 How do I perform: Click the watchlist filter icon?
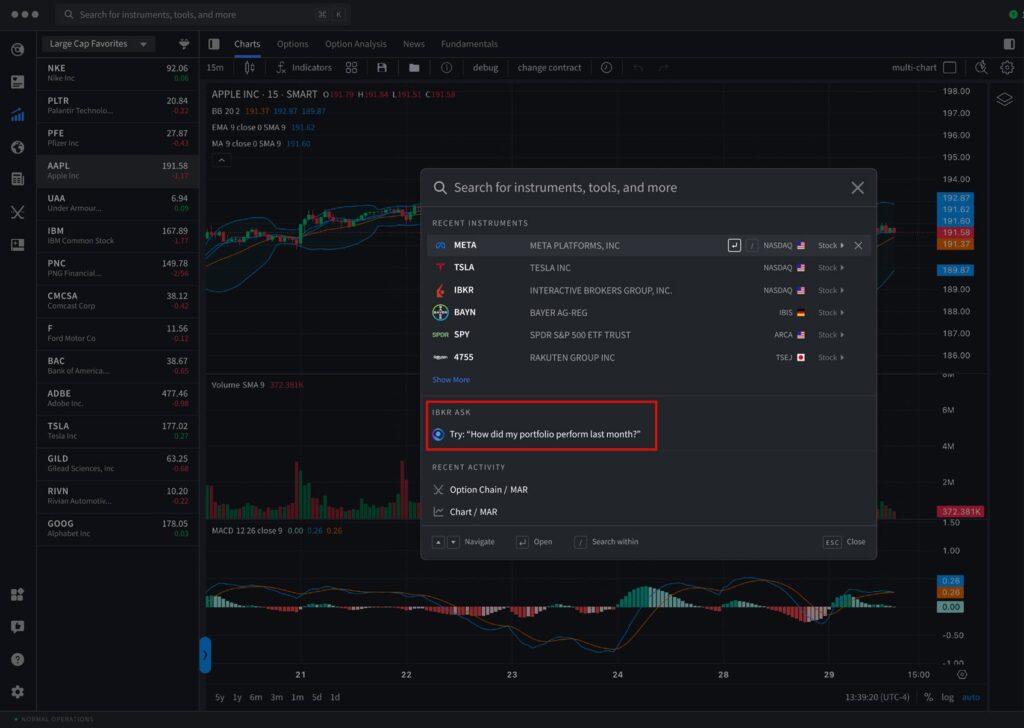tap(184, 44)
